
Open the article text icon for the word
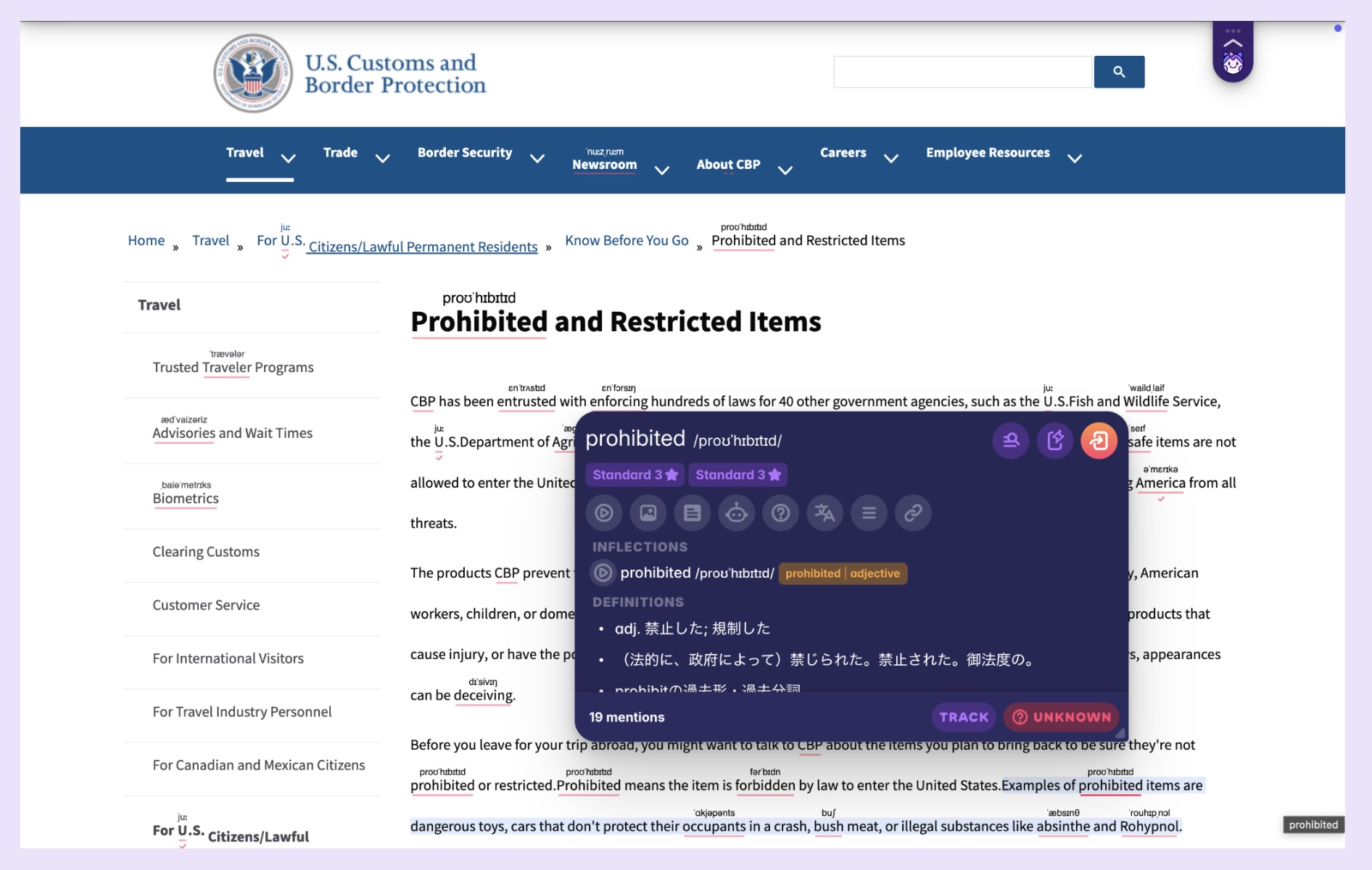693,513
